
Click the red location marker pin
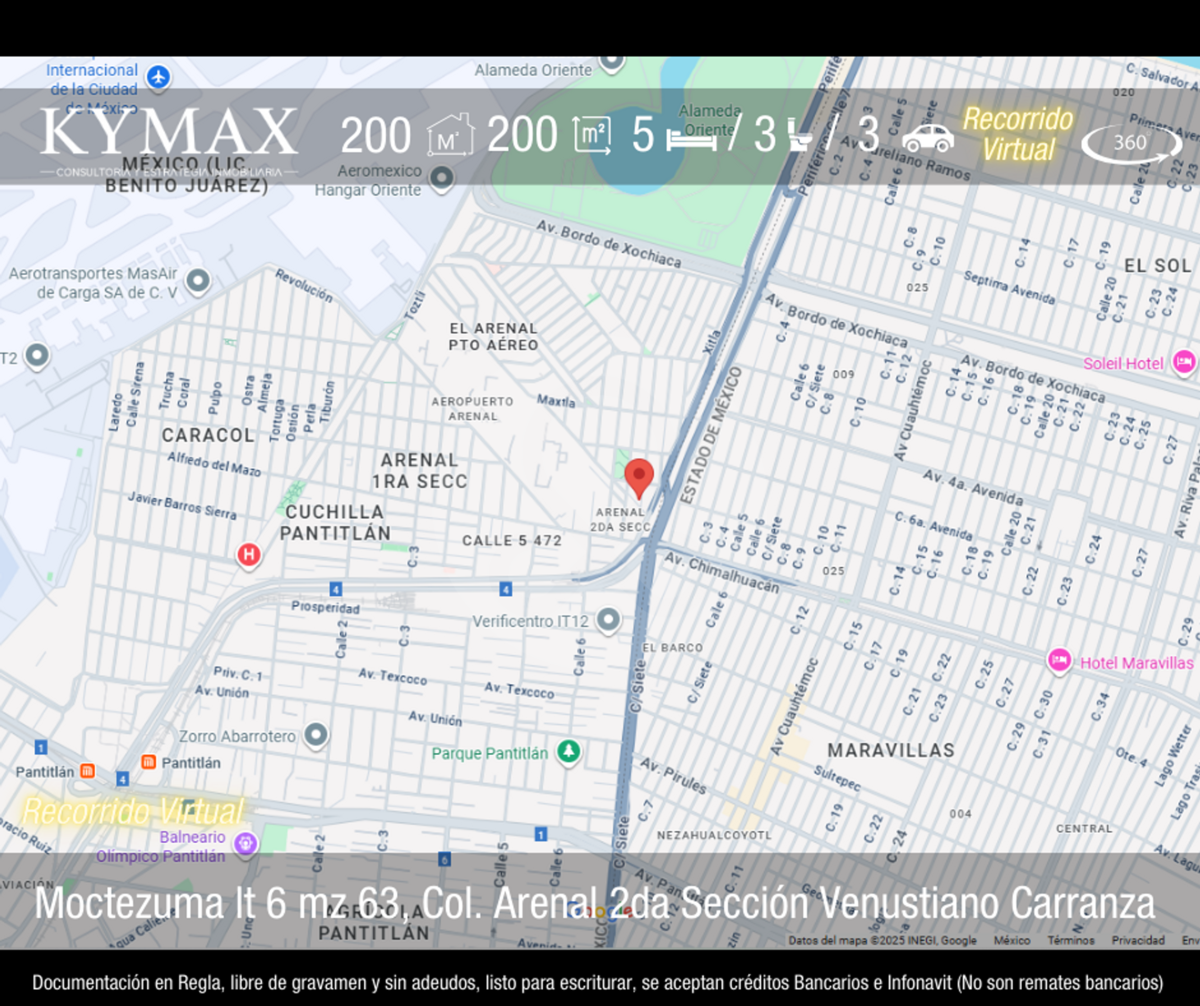tap(639, 479)
